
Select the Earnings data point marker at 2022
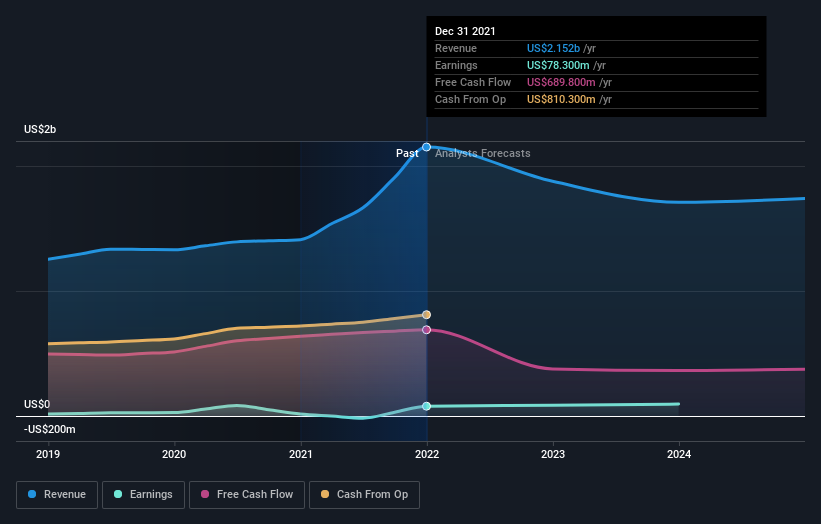(427, 406)
